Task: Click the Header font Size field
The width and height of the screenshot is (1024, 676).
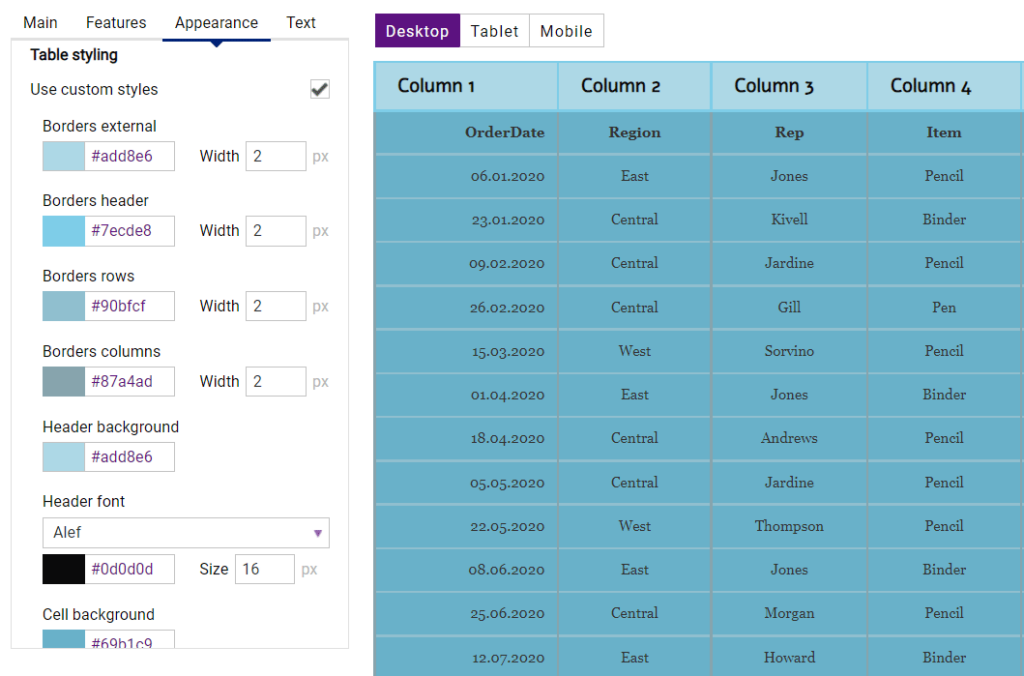Action: (x=264, y=569)
